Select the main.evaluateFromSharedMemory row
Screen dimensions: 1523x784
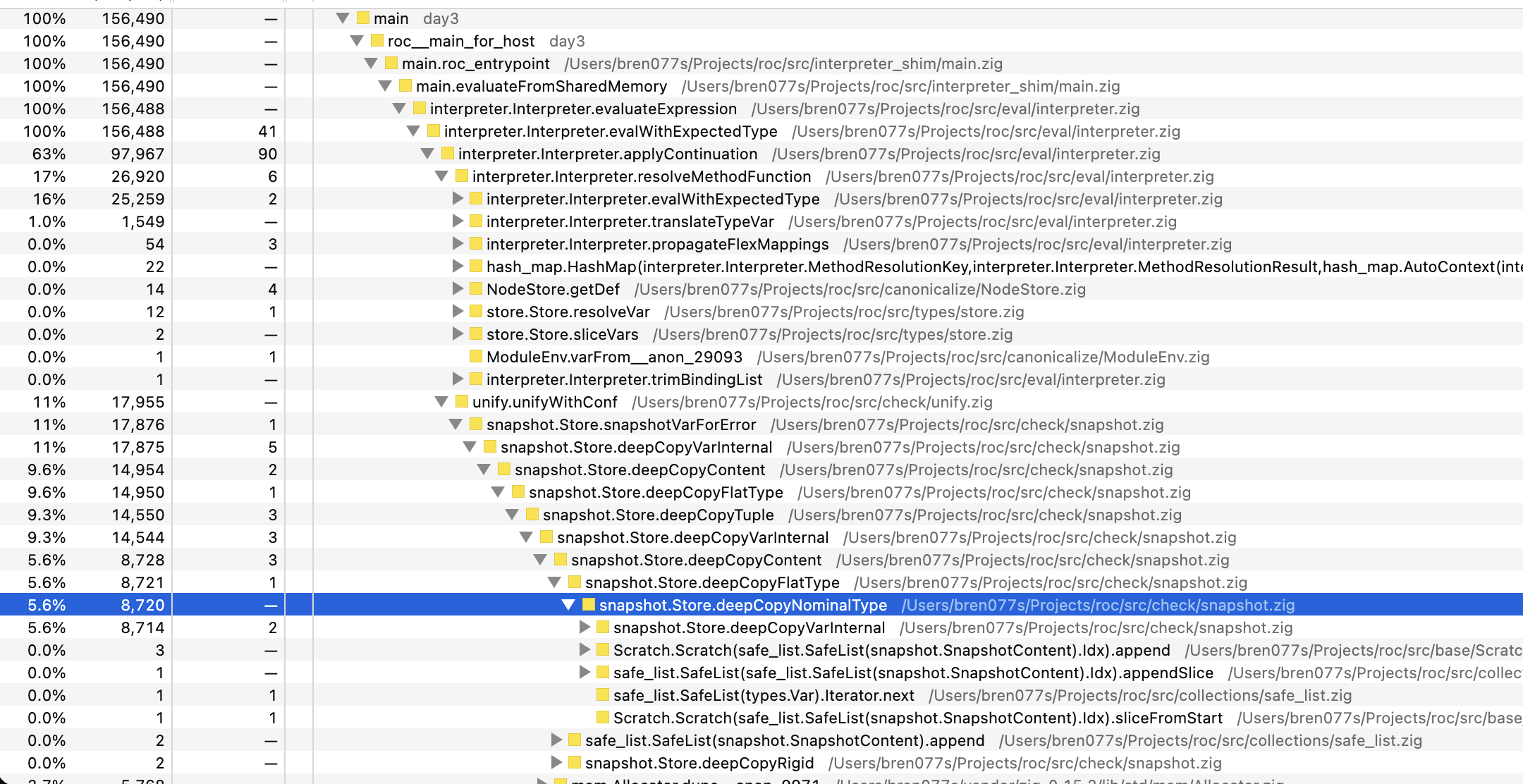(541, 86)
